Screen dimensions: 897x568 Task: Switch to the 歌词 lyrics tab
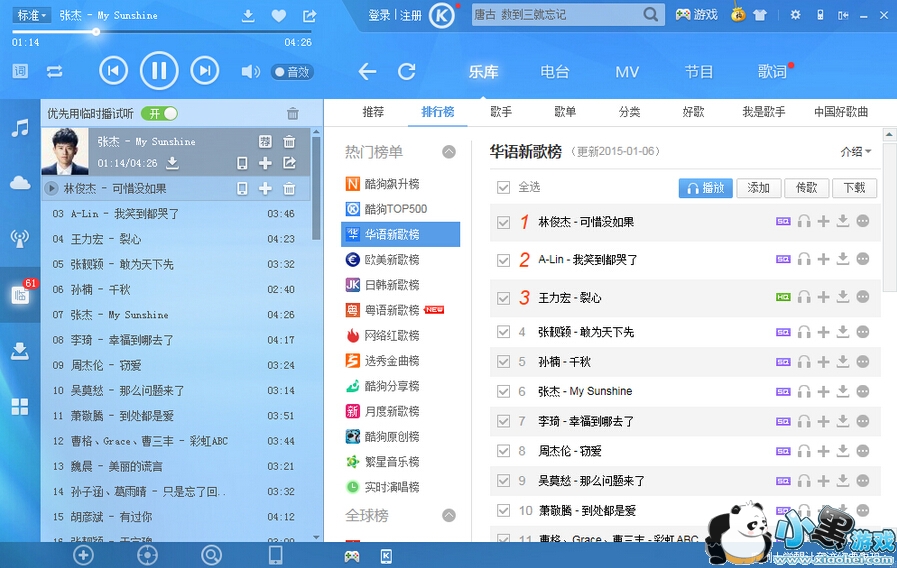pos(772,72)
